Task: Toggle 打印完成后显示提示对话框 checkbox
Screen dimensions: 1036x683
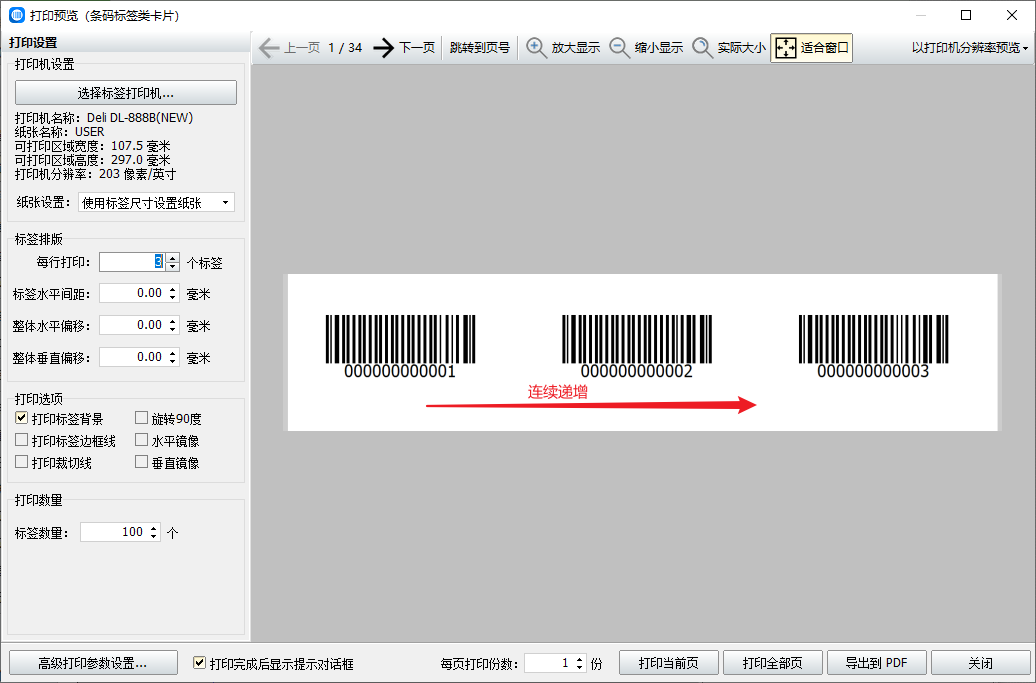Action: coord(199,663)
